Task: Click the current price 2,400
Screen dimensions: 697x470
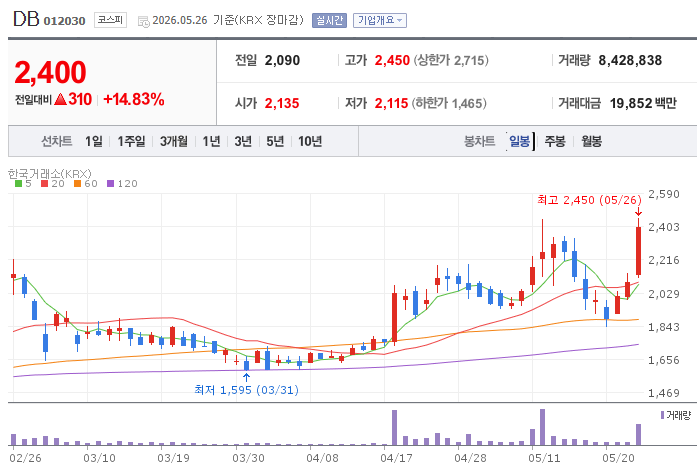Action: point(50,72)
